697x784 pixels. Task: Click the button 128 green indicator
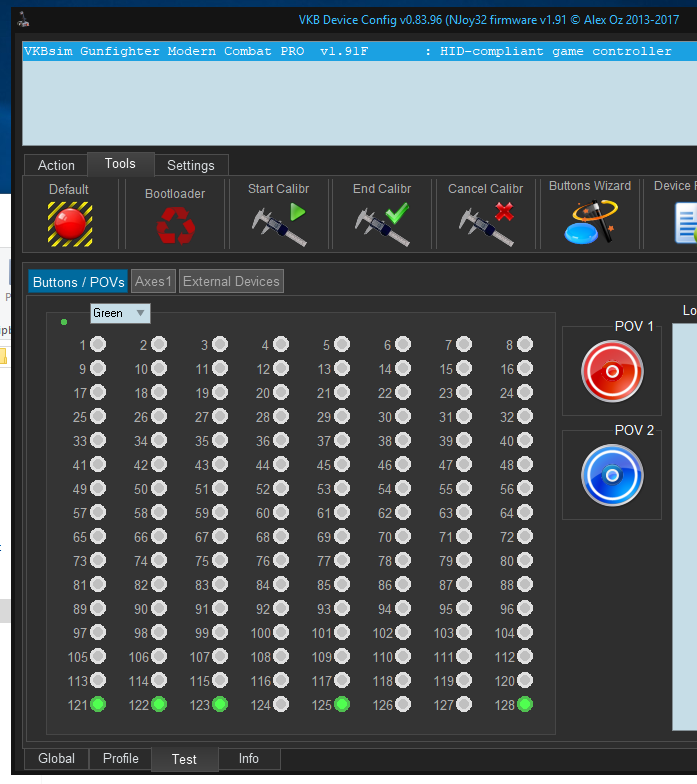coord(525,704)
